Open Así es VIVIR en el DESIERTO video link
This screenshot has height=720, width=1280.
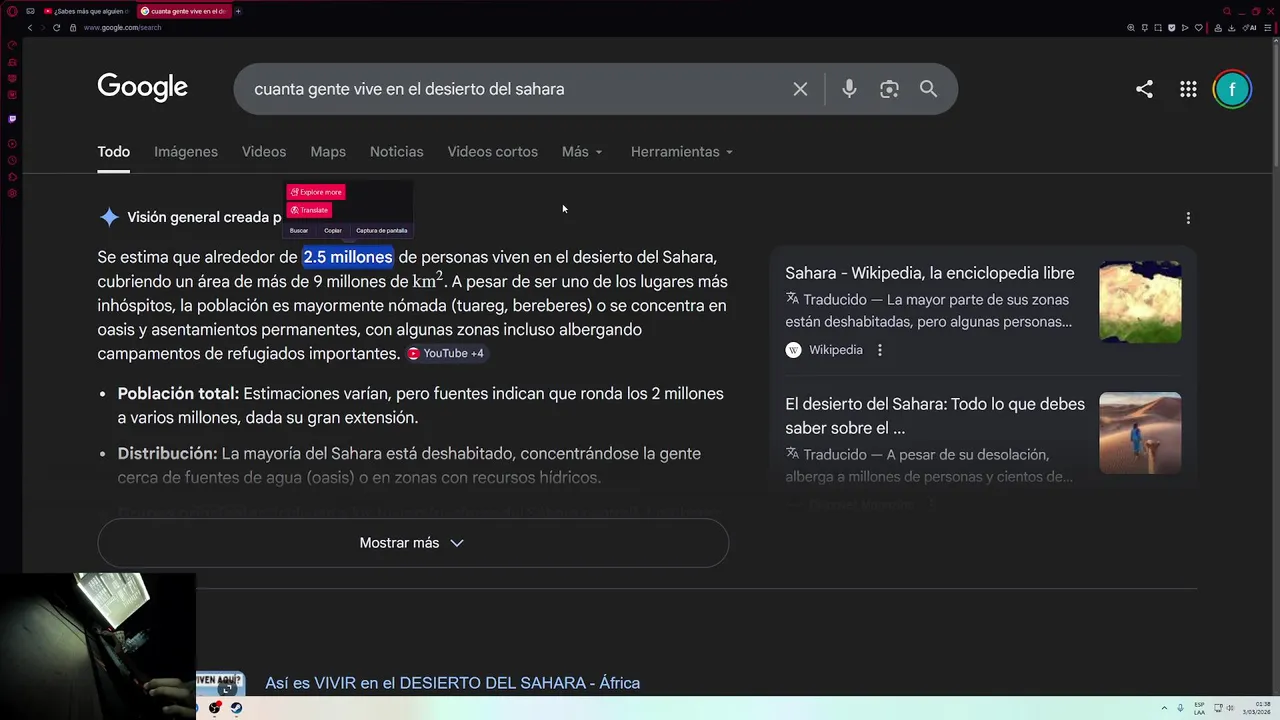click(452, 683)
